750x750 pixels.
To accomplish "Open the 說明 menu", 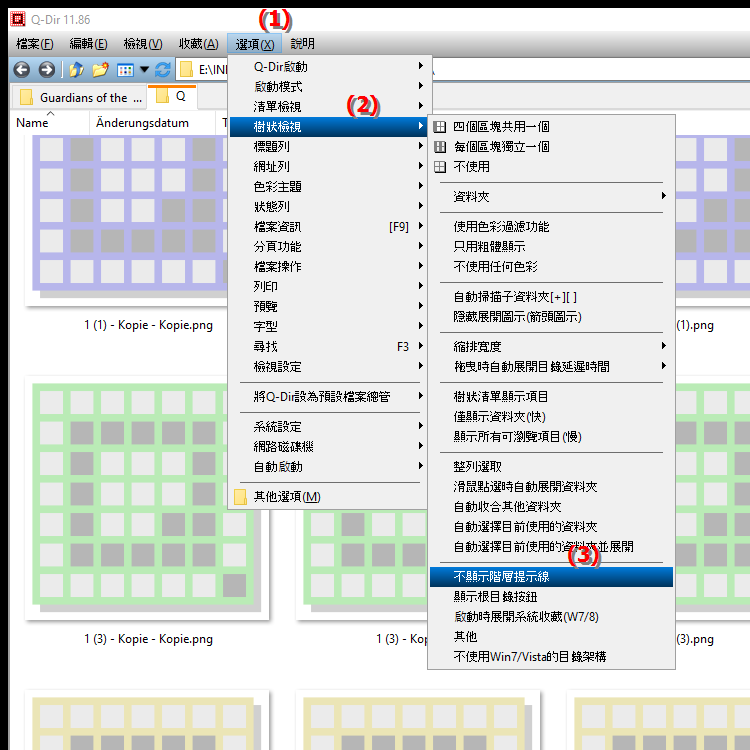I will 303,44.
